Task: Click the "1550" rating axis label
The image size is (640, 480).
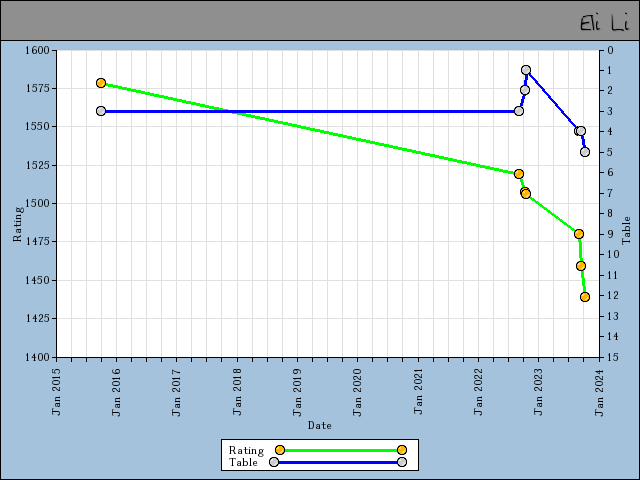Action: pyautogui.click(x=37, y=127)
